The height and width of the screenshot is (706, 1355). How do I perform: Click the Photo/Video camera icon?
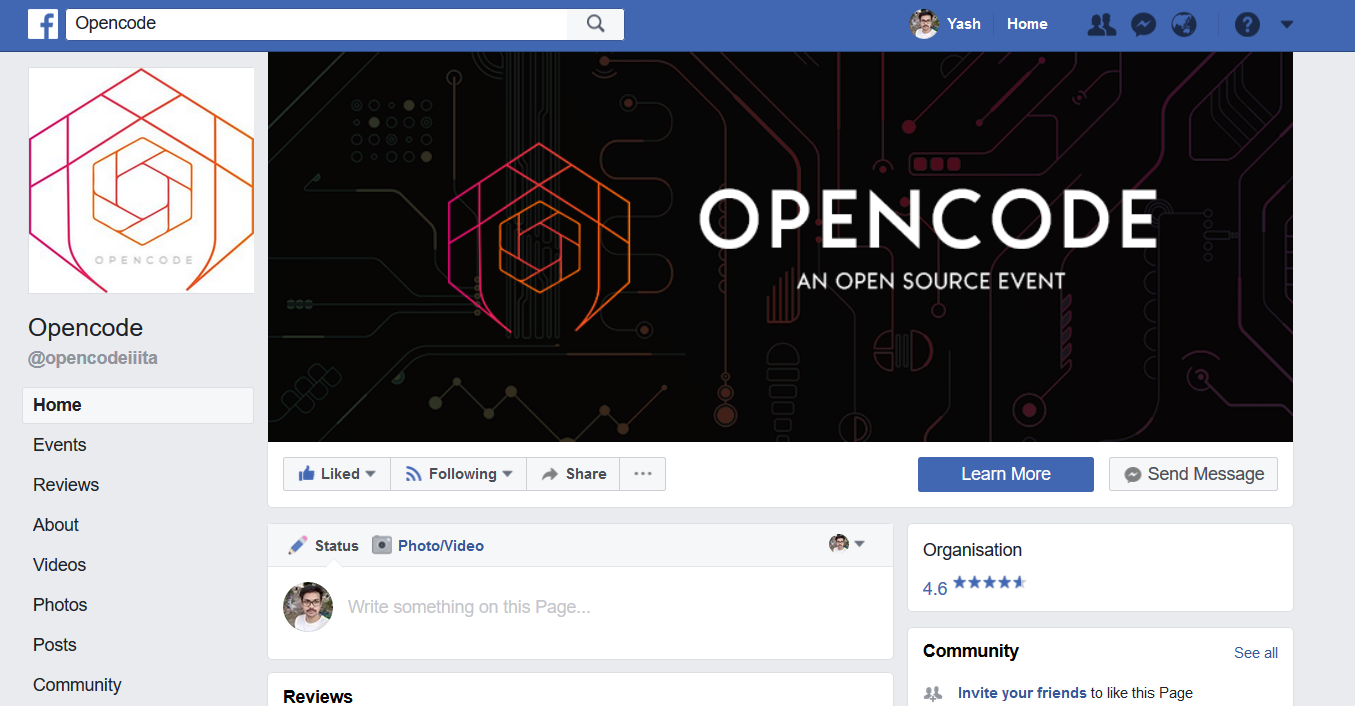tap(381, 545)
